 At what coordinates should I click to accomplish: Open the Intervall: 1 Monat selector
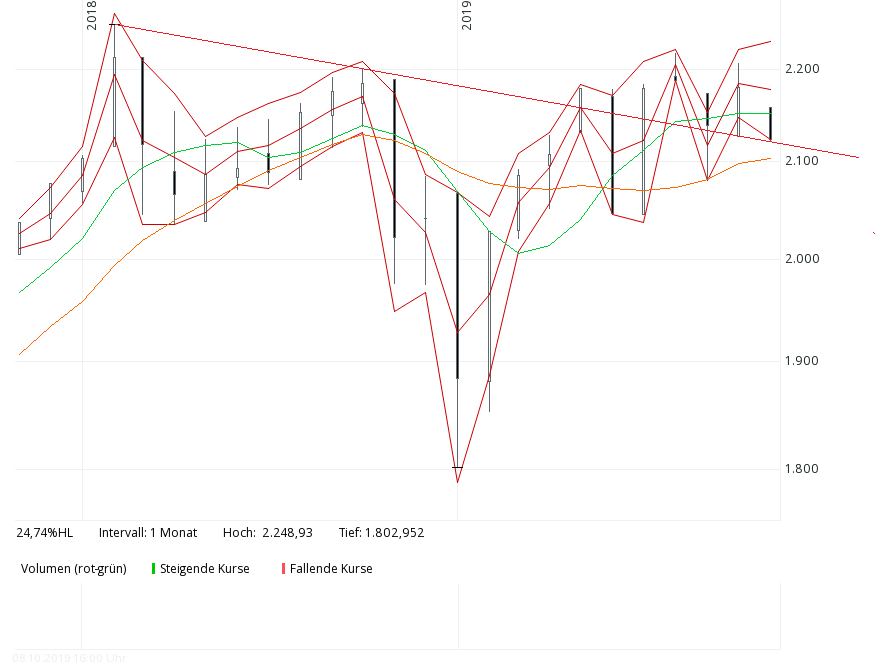click(x=150, y=533)
